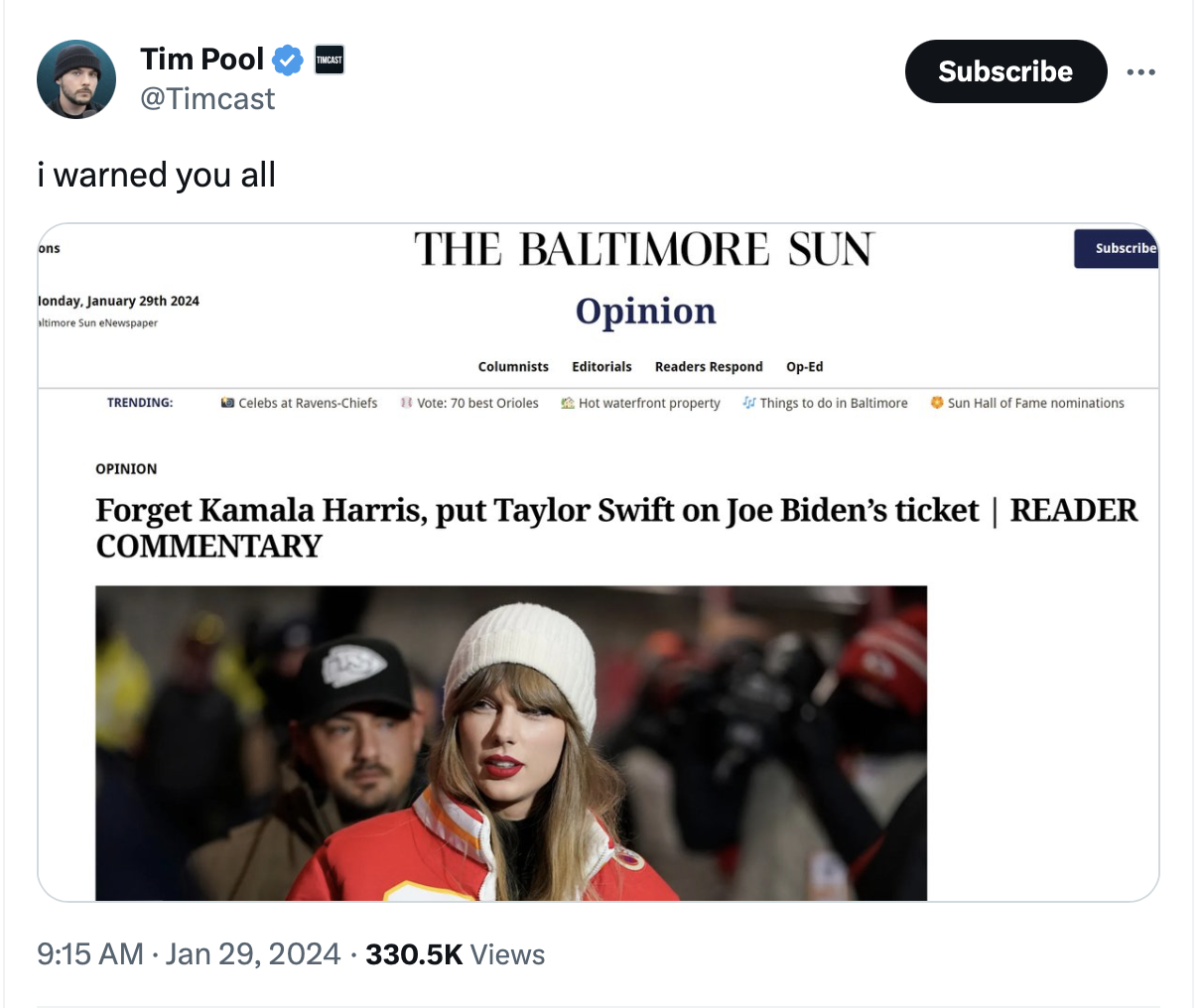This screenshot has width=1201, height=1008.
Task: Click the tweet text "i warned you all"
Action: click(157, 175)
